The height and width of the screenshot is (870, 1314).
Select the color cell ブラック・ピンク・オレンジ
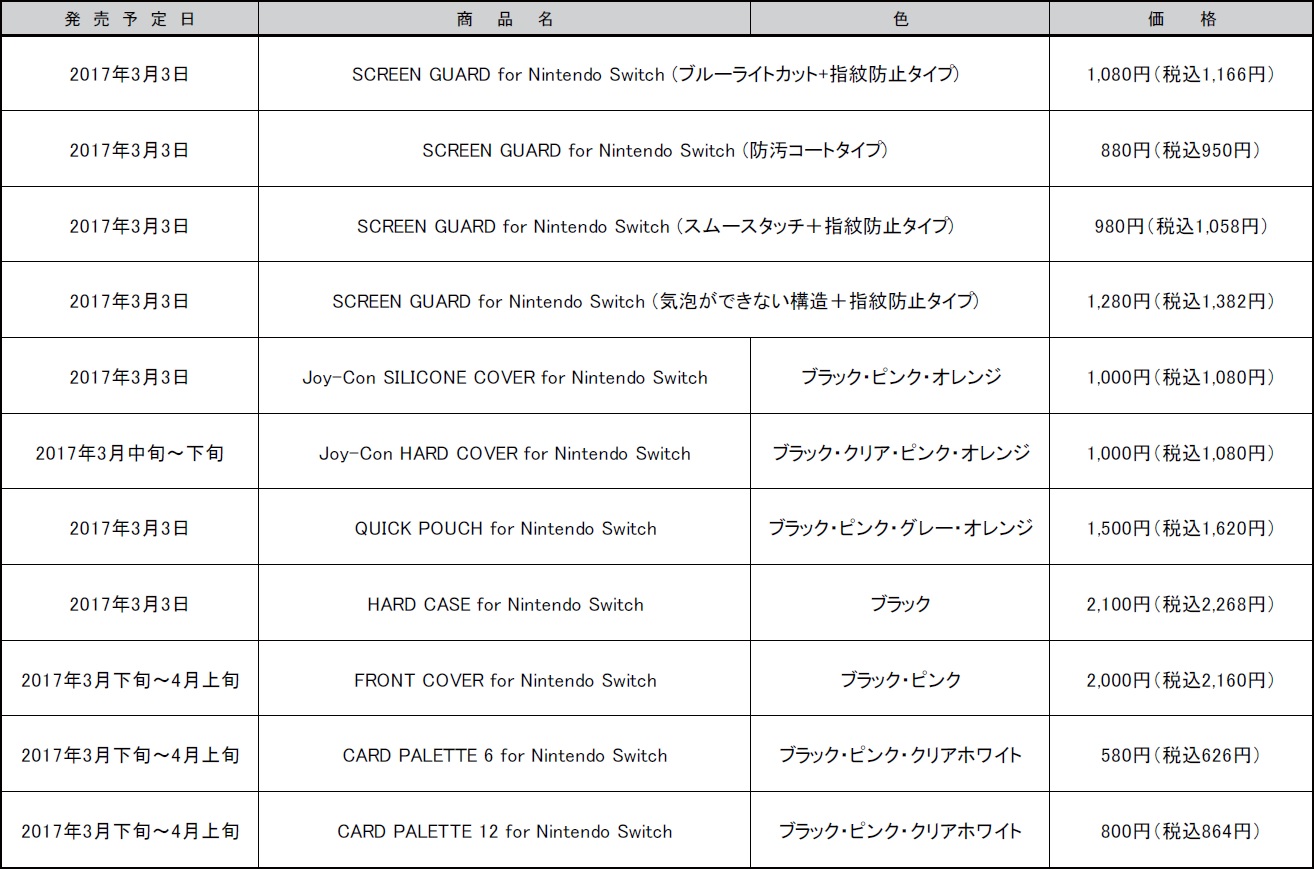point(900,377)
